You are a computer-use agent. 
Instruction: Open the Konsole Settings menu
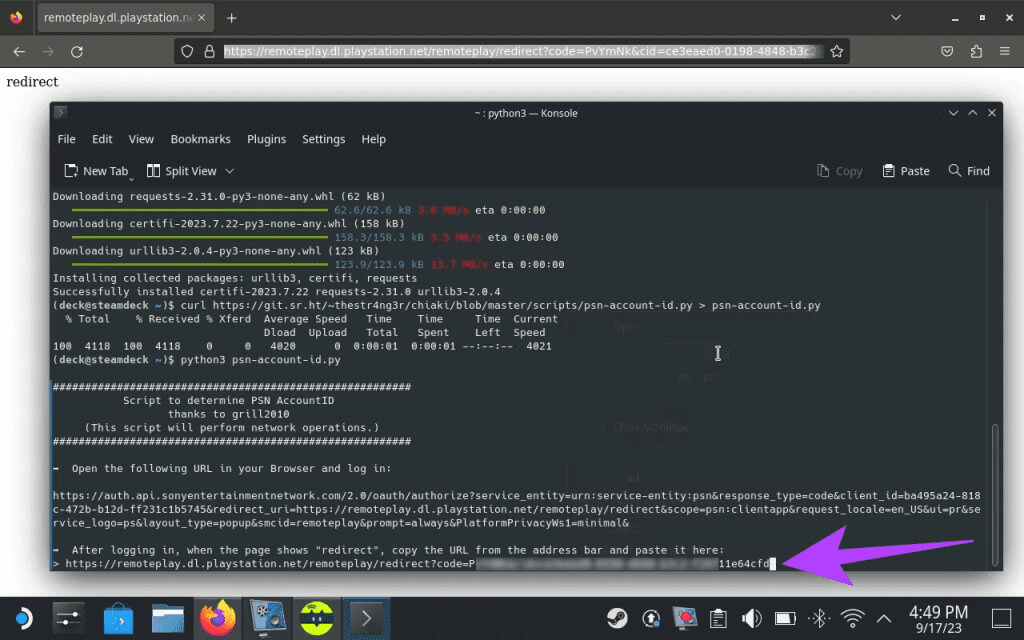pyautogui.click(x=323, y=139)
